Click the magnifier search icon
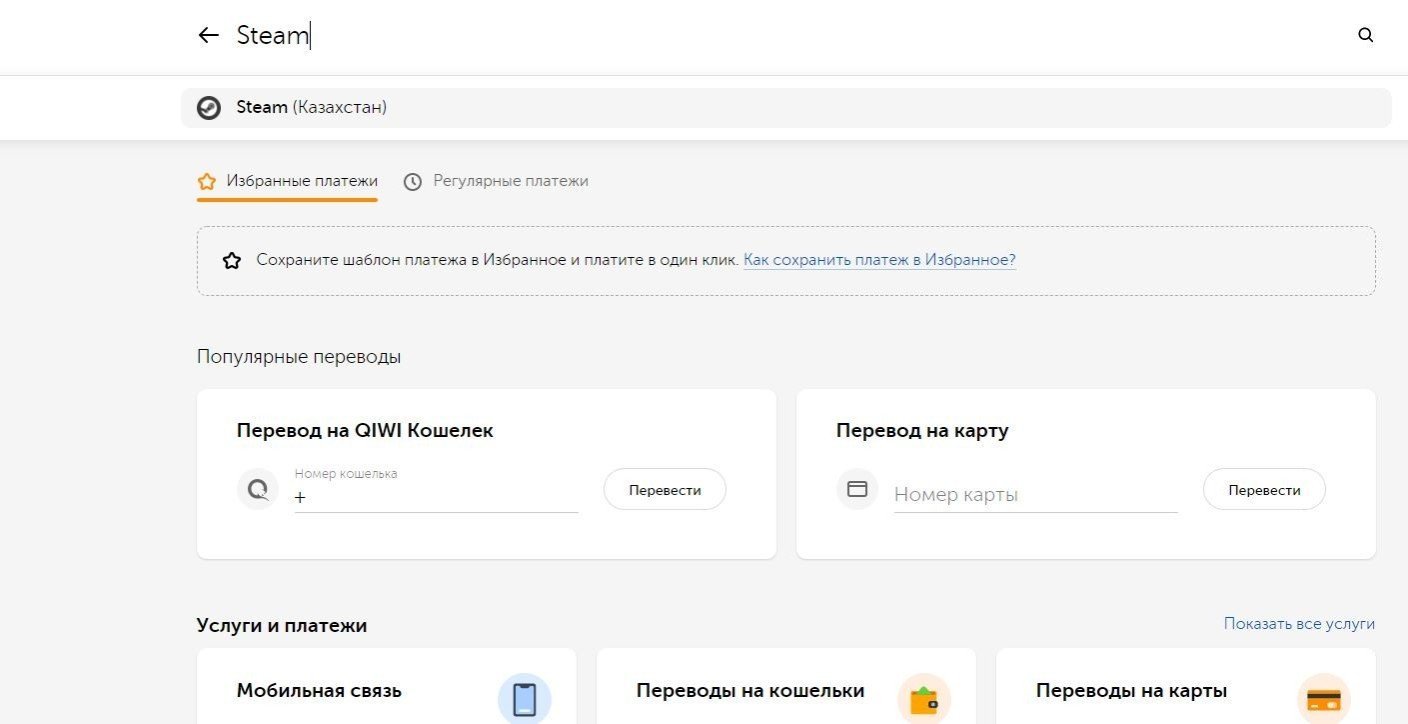 coord(1366,35)
